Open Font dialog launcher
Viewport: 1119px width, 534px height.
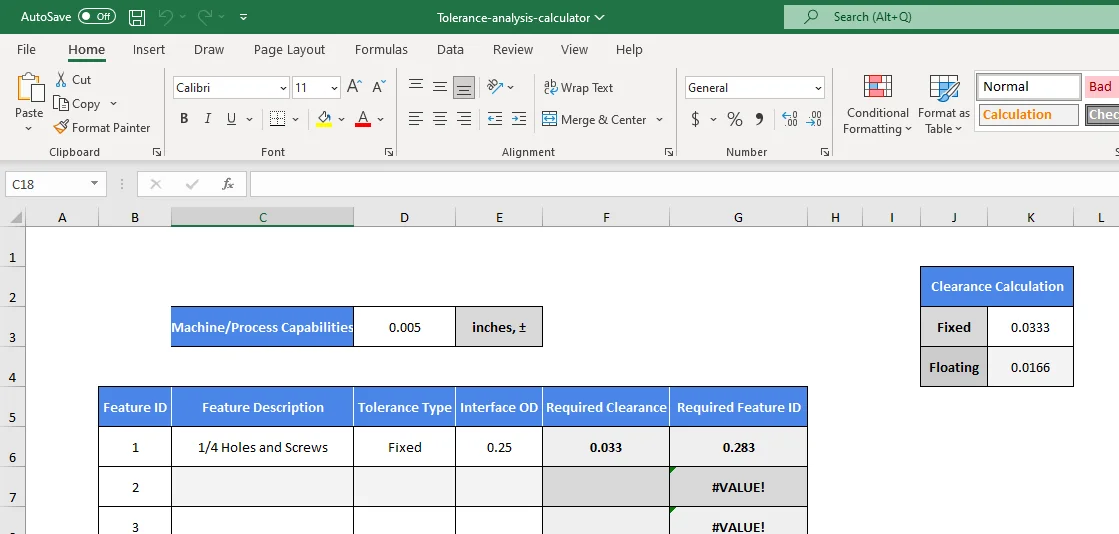(x=389, y=152)
